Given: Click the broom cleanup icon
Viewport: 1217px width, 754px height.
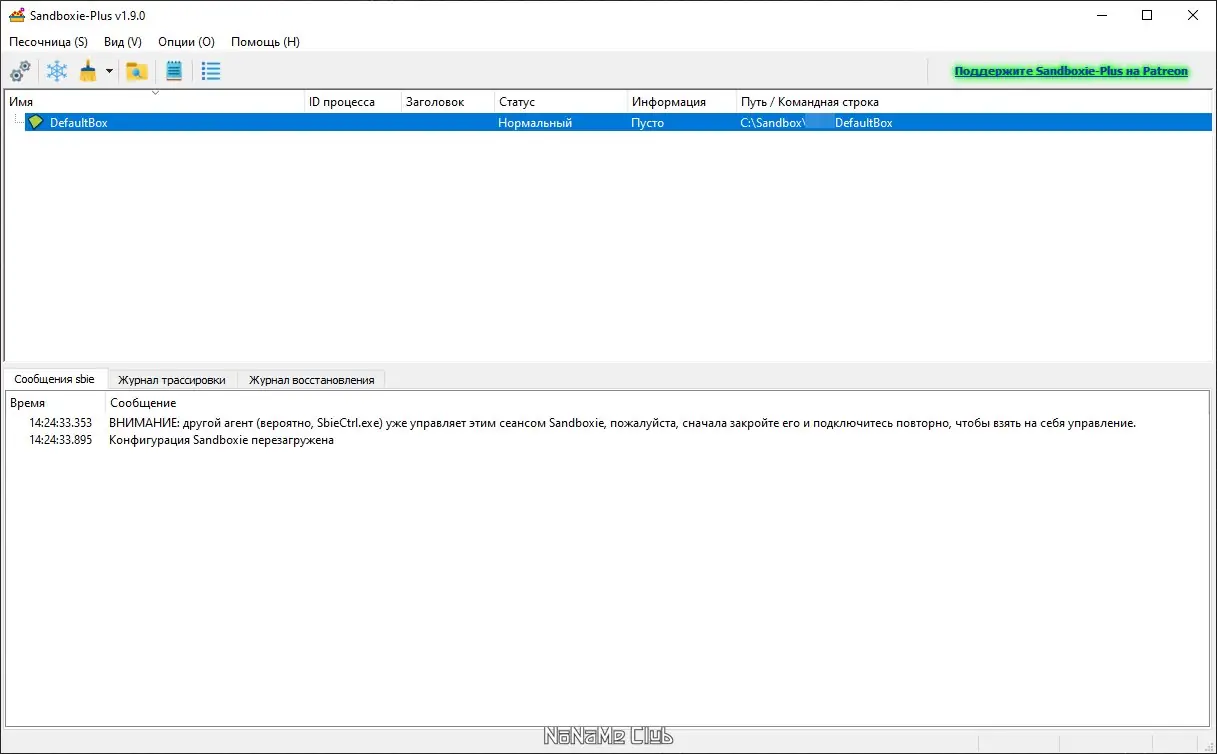Looking at the screenshot, I should pyautogui.click(x=88, y=71).
